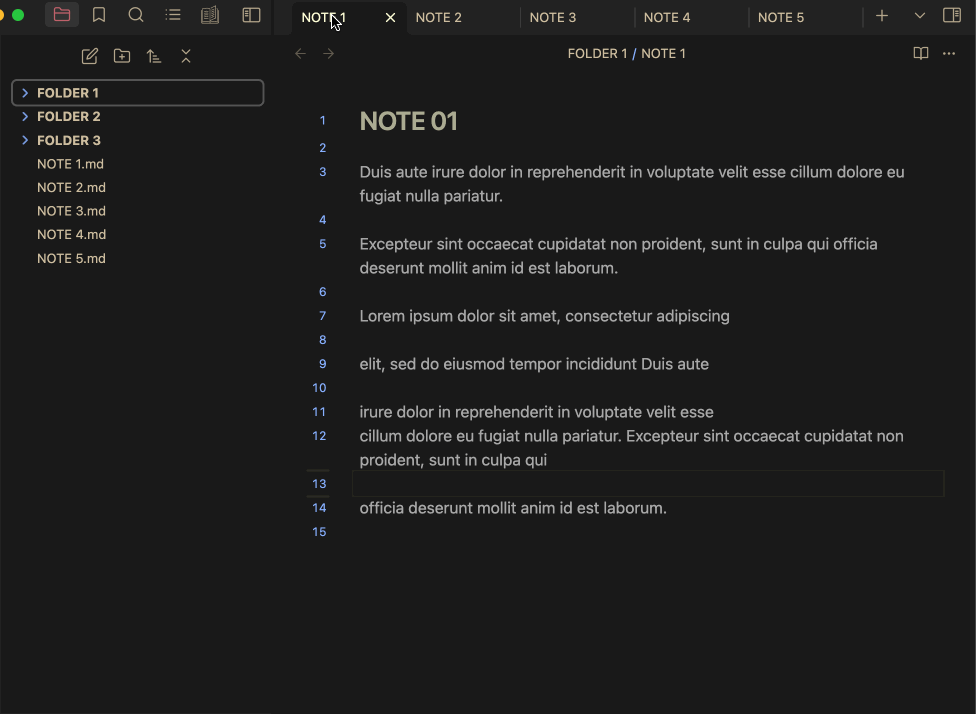Image resolution: width=976 pixels, height=714 pixels.
Task: Open NOTE 4.md in sidebar
Action: pos(71,235)
